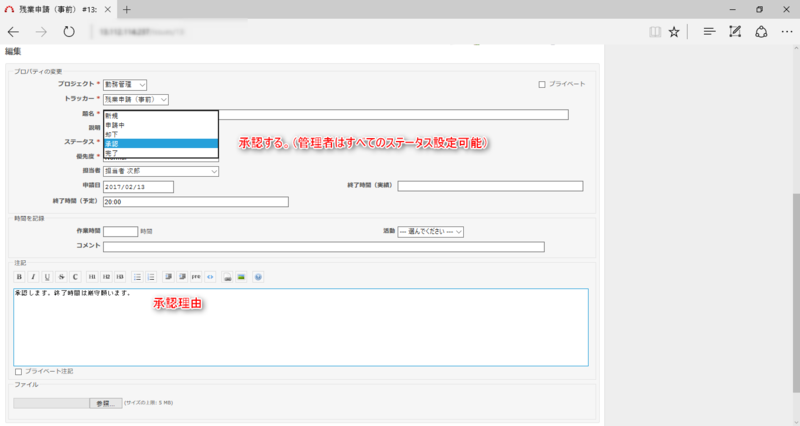Make a web note pen icon
Image resolution: width=800 pixels, height=426 pixels.
coord(735,32)
